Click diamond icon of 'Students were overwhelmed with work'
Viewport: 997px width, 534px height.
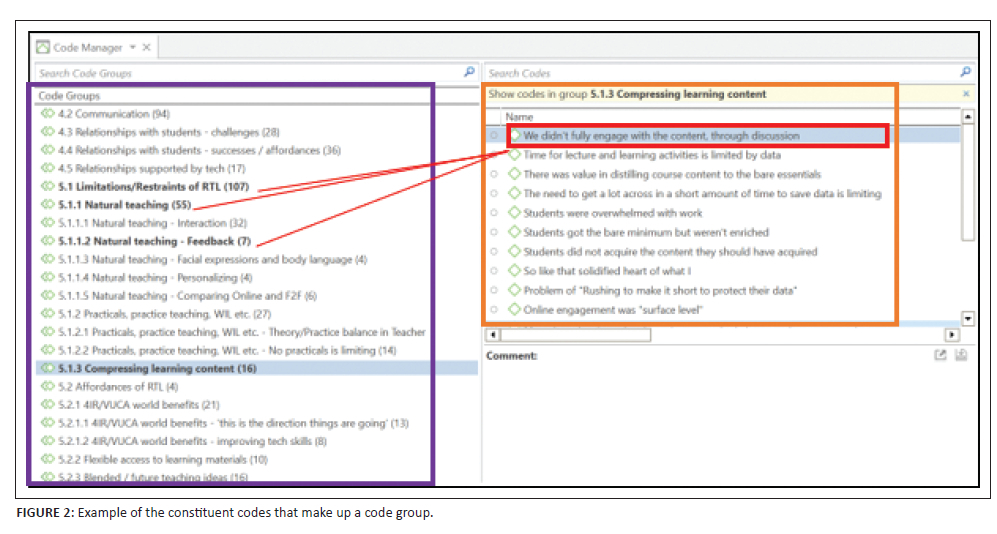coord(515,213)
